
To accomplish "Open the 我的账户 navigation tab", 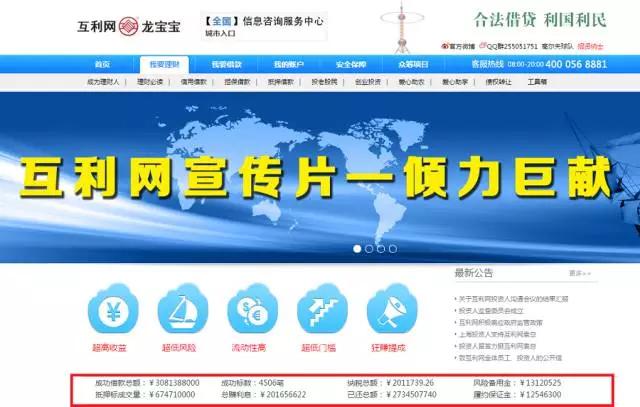I will point(289,64).
